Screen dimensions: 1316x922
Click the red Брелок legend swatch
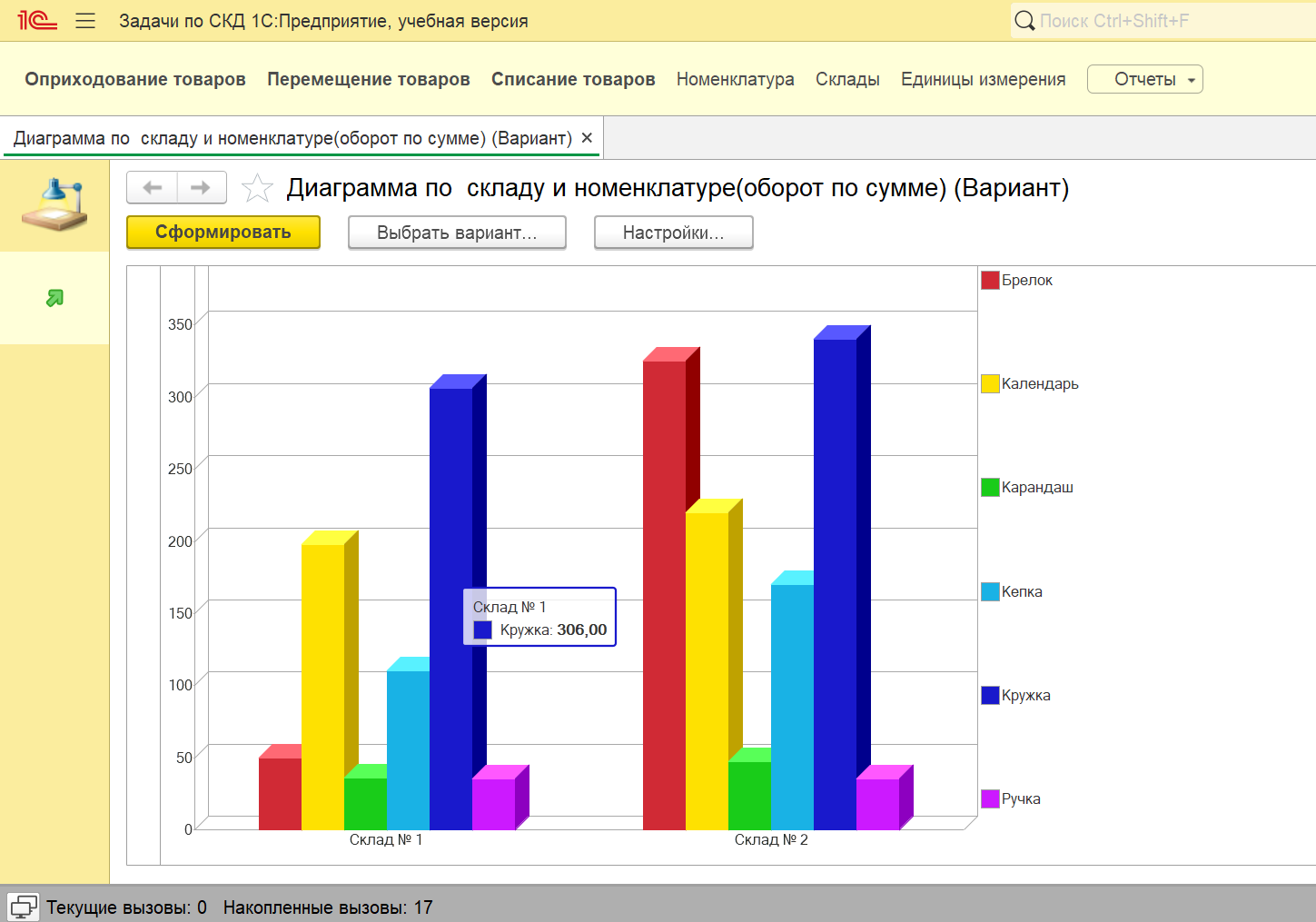click(x=990, y=280)
